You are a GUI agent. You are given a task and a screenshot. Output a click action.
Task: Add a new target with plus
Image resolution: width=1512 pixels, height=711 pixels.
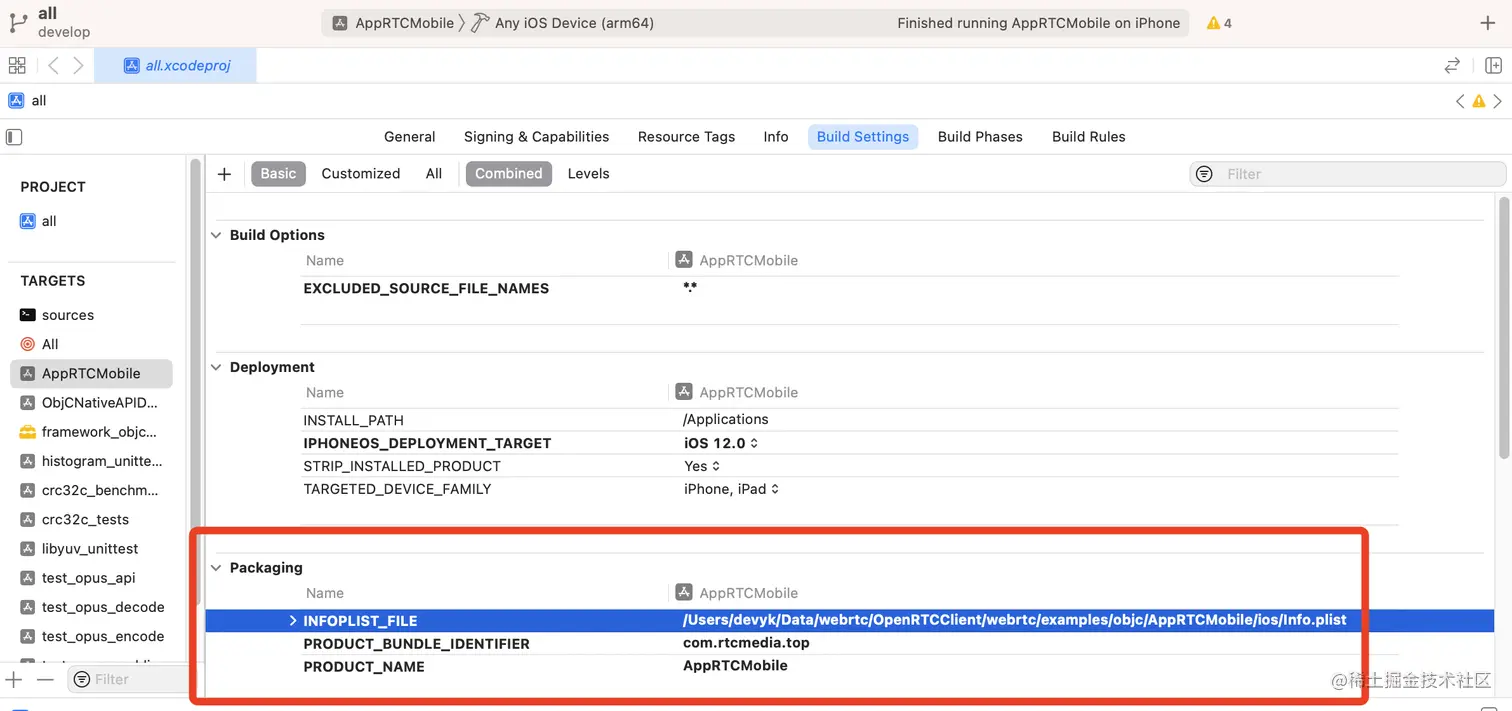14,679
